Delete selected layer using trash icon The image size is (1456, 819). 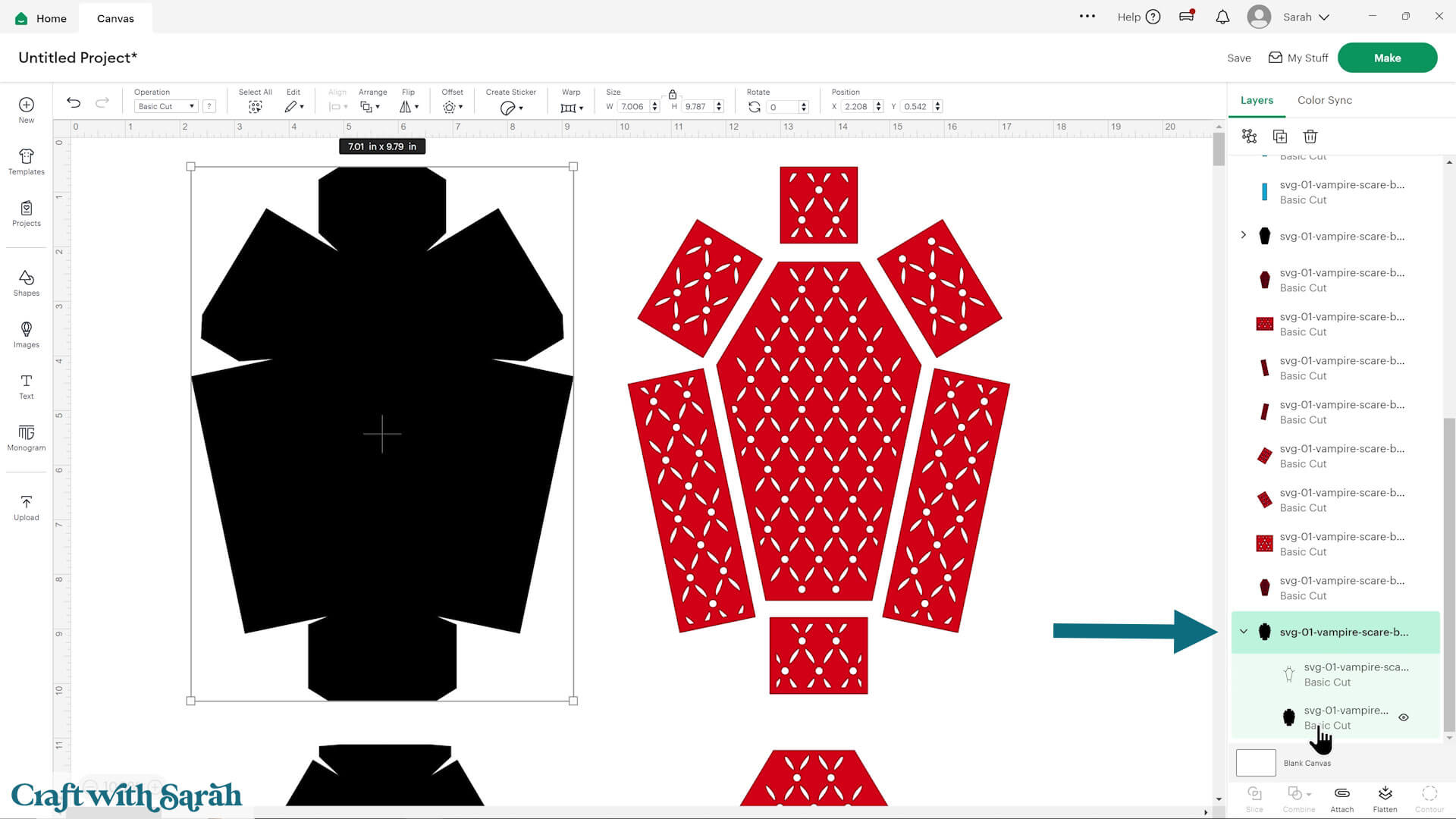[x=1310, y=136]
